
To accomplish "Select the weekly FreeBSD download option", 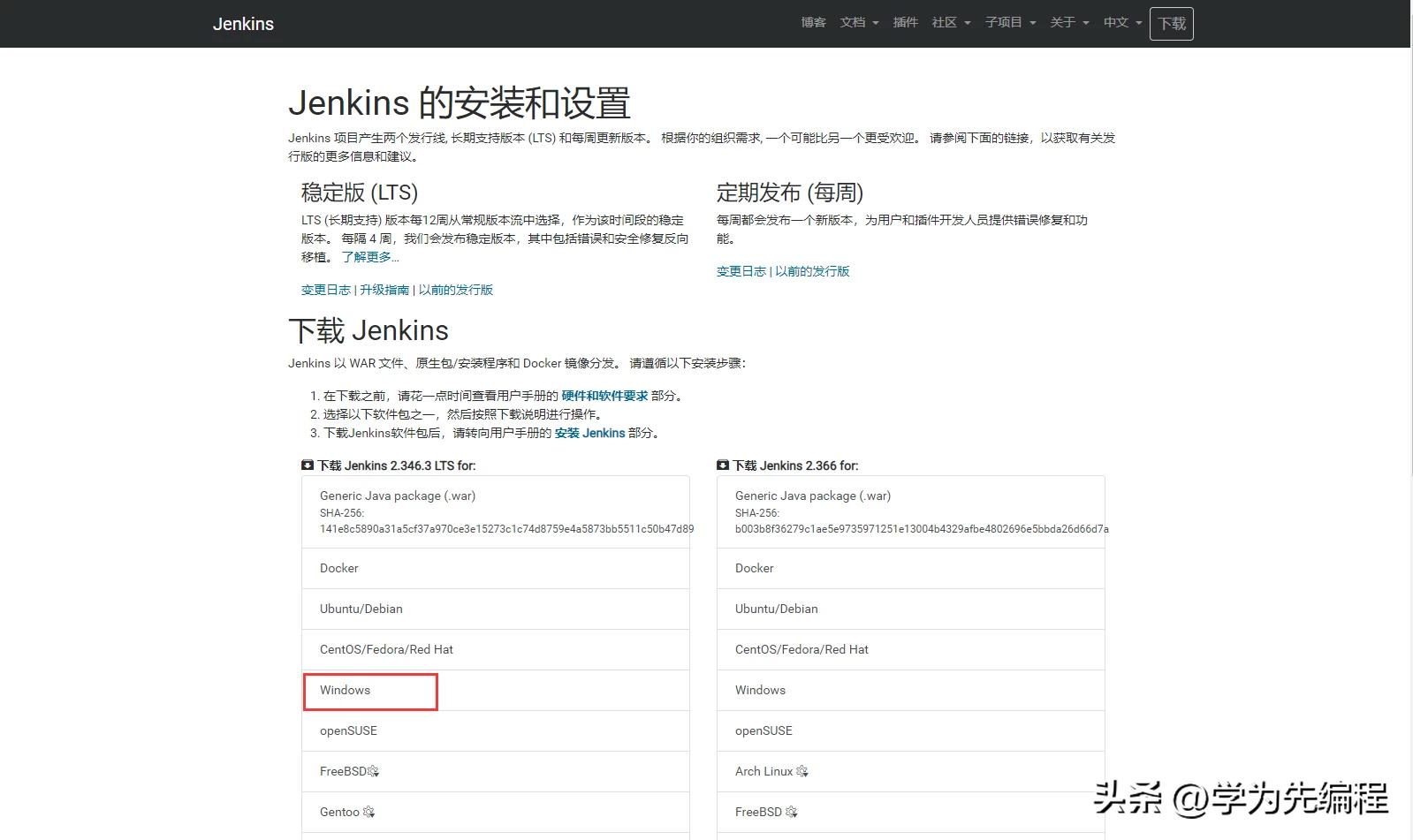I will 910,812.
